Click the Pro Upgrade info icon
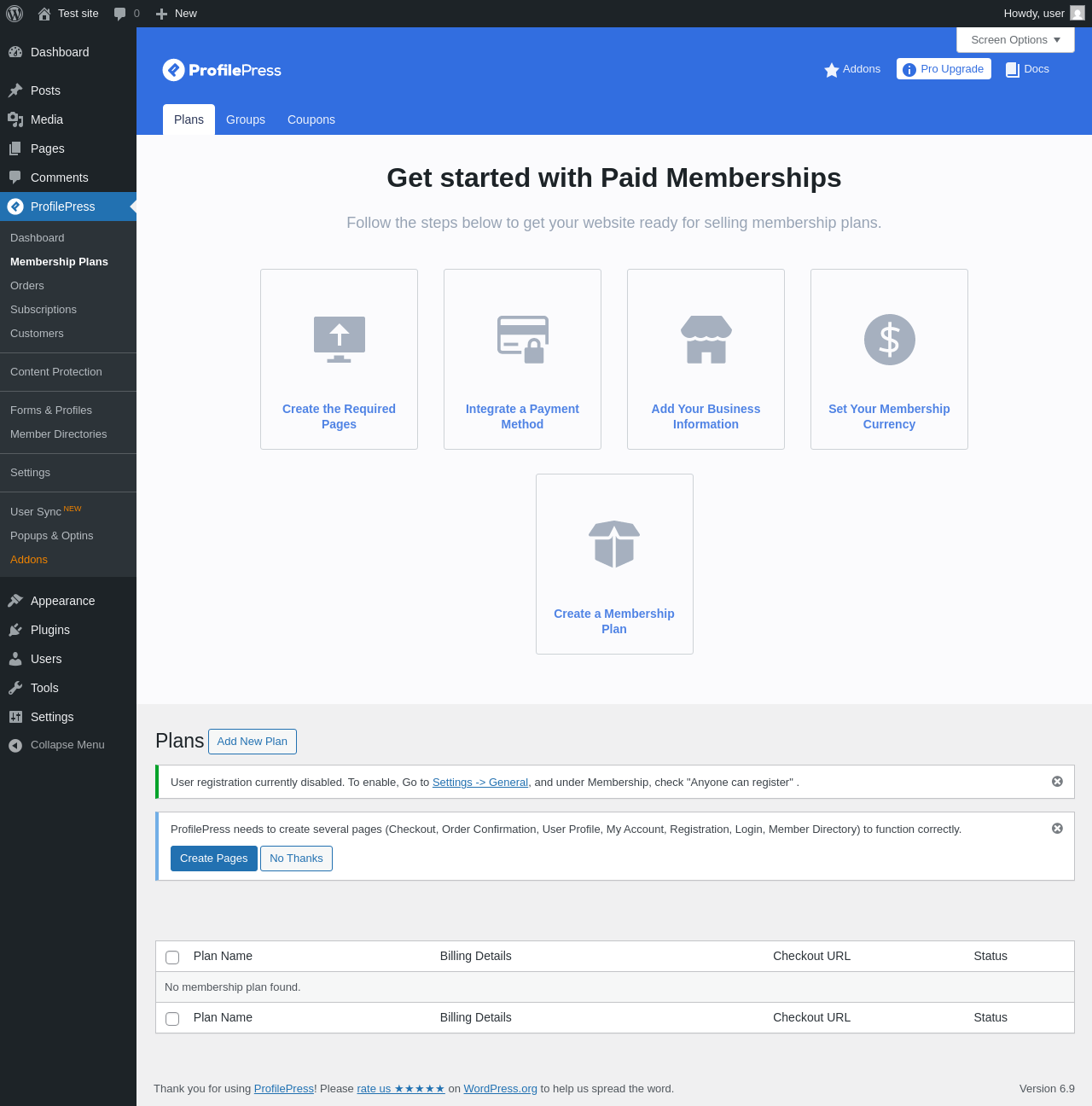The width and height of the screenshot is (1092, 1106). click(x=909, y=70)
